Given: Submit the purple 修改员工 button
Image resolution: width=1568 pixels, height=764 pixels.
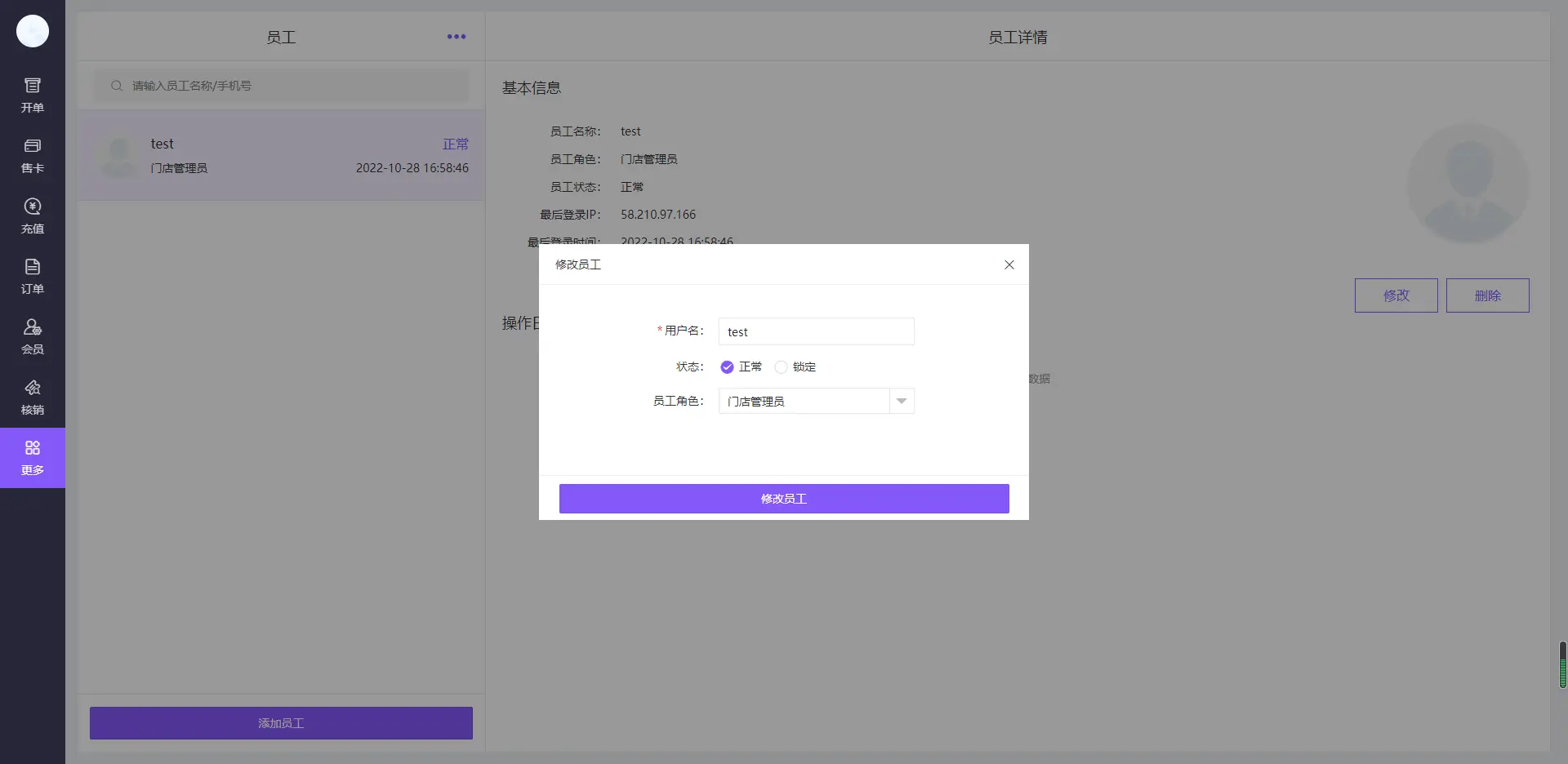Looking at the screenshot, I should coord(783,499).
